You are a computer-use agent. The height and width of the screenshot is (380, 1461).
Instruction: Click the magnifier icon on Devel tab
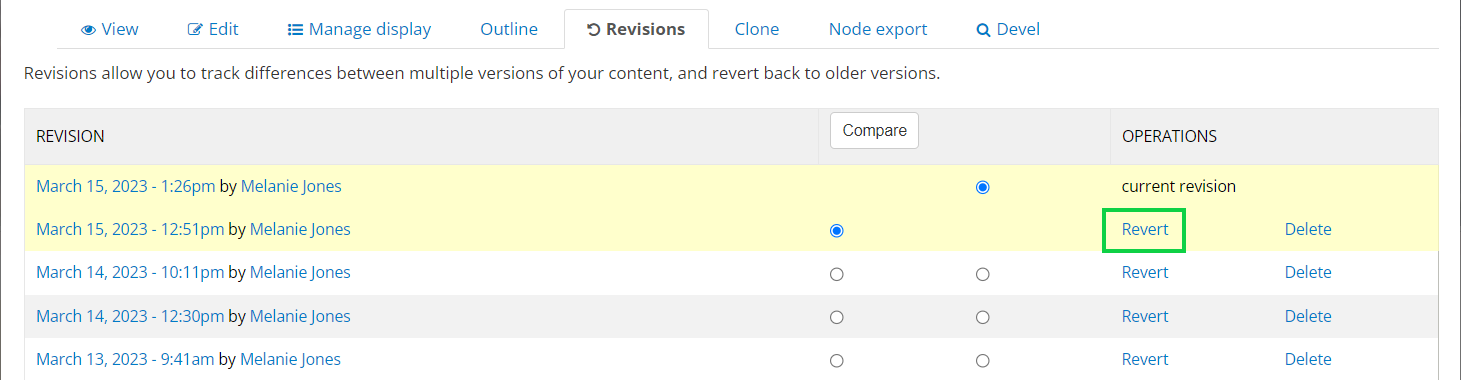[983, 30]
